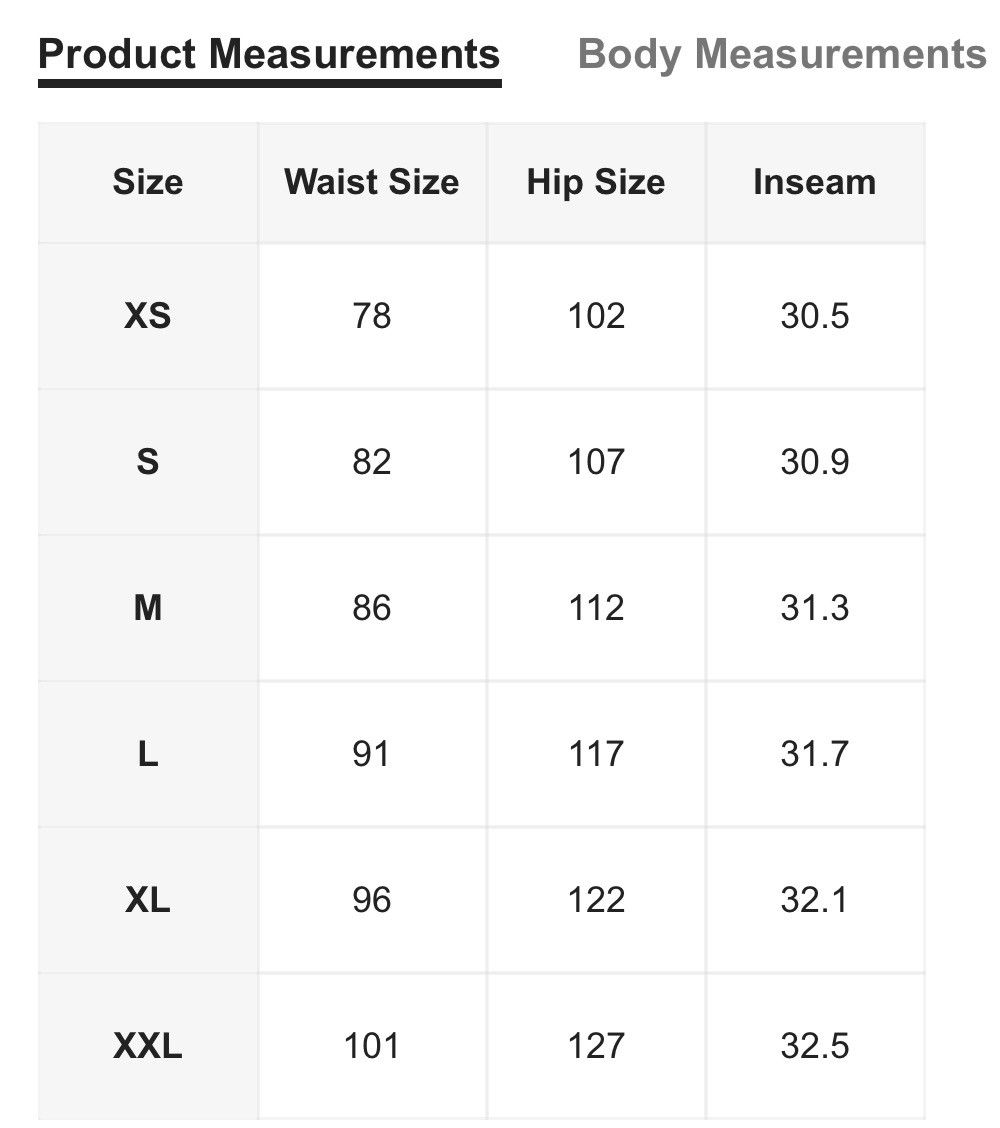The image size is (1000, 1128).
Task: Click the Size column header
Action: [x=147, y=182]
